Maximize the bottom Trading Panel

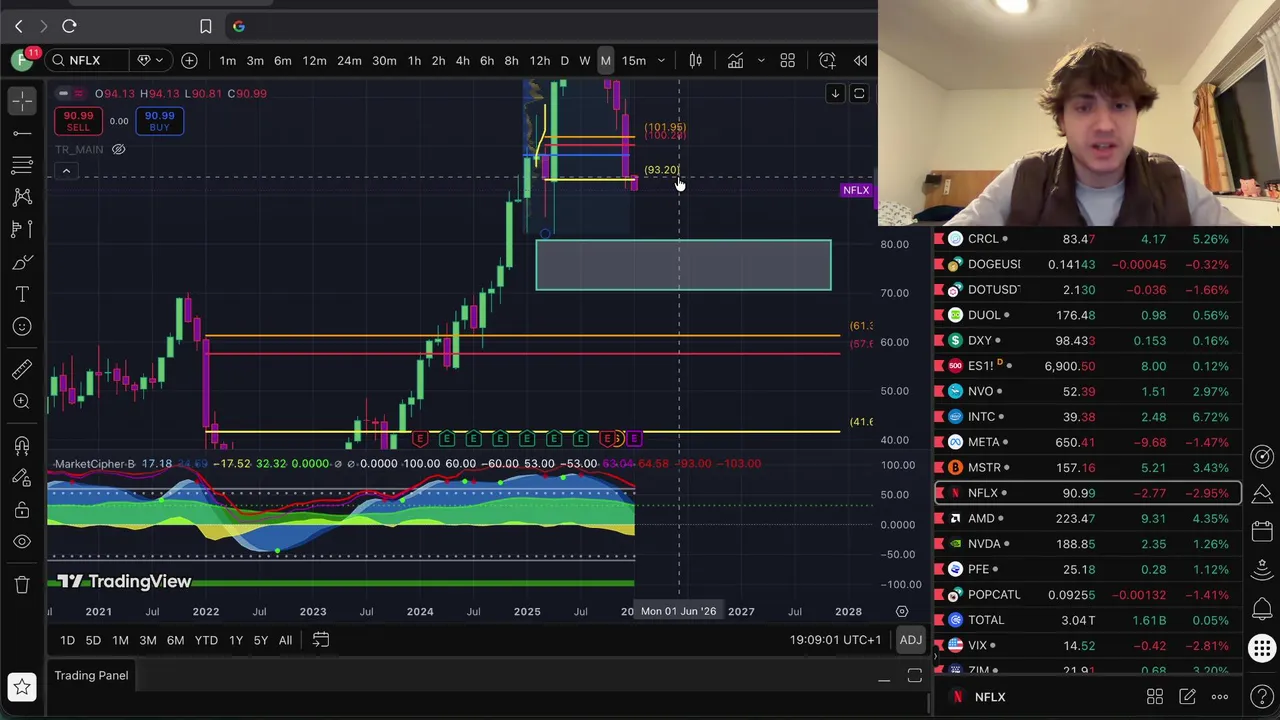pyautogui.click(x=914, y=677)
